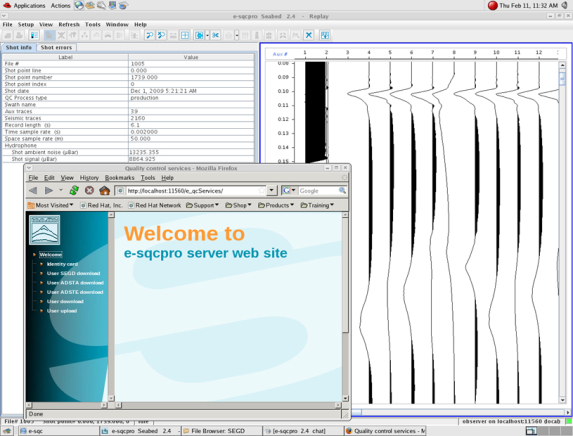Click the bookmark star in Firefox URL bar
573x436 pixels.
coord(261,190)
